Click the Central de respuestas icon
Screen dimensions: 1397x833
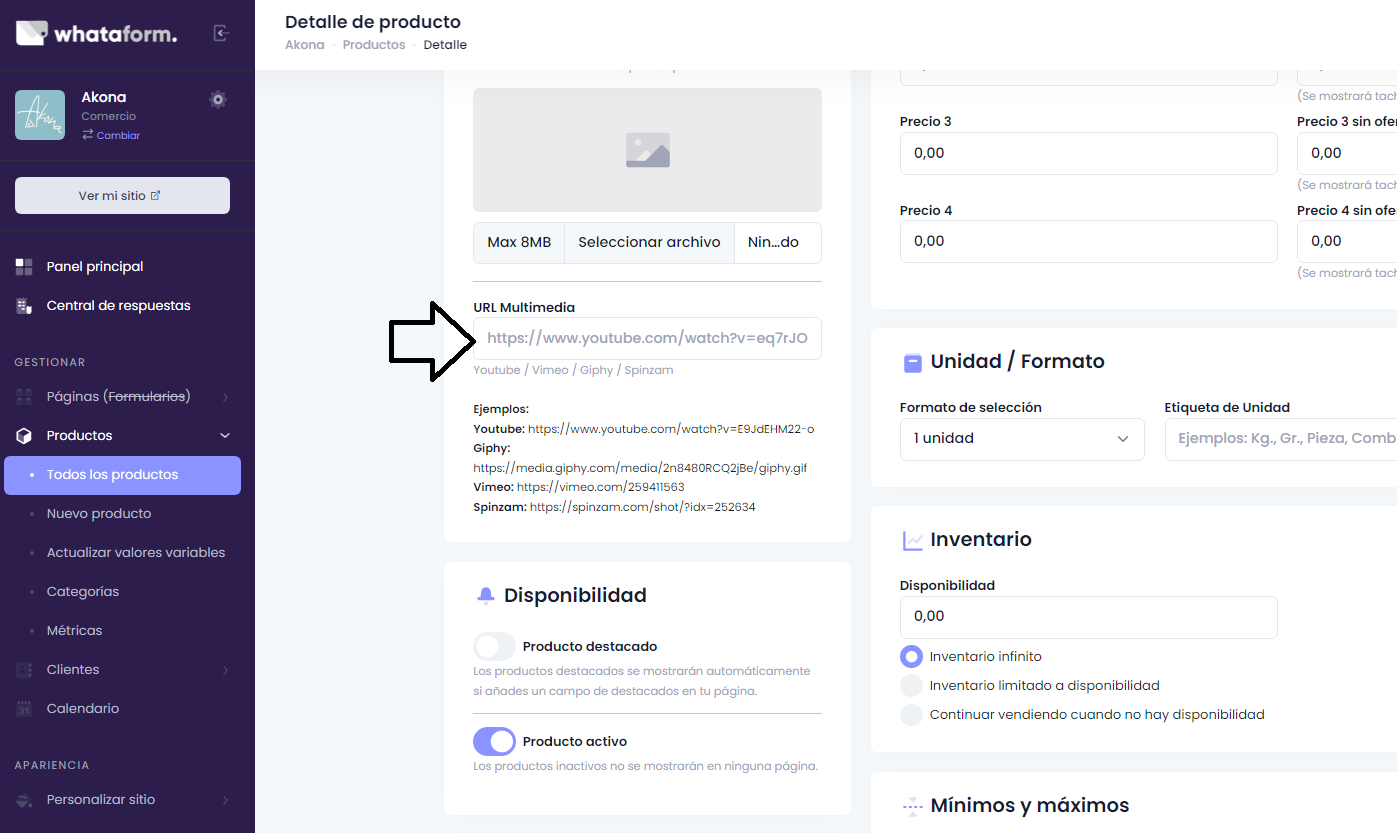pyautogui.click(x=25, y=306)
